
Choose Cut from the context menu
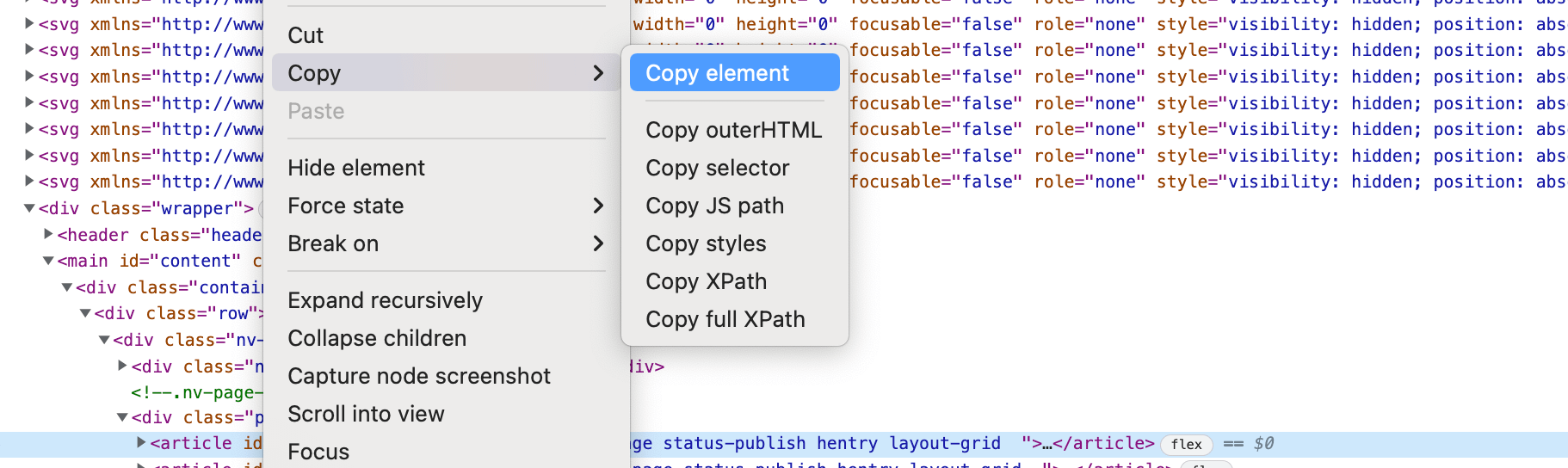306,35
